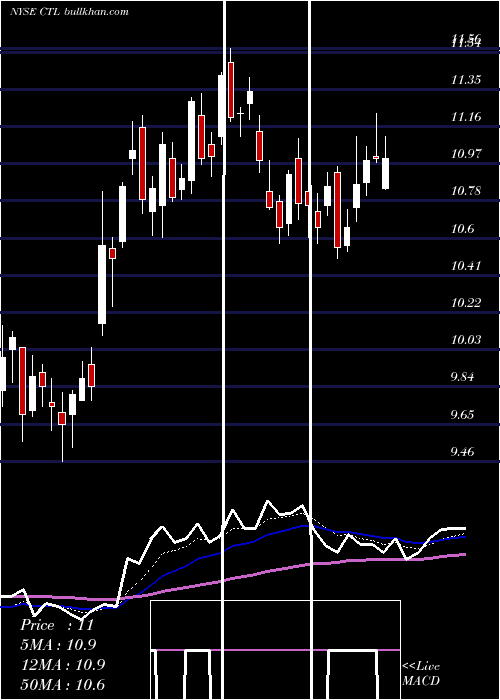Select the 11.16 price axis label
This screenshot has width=500, height=700.
466,117
